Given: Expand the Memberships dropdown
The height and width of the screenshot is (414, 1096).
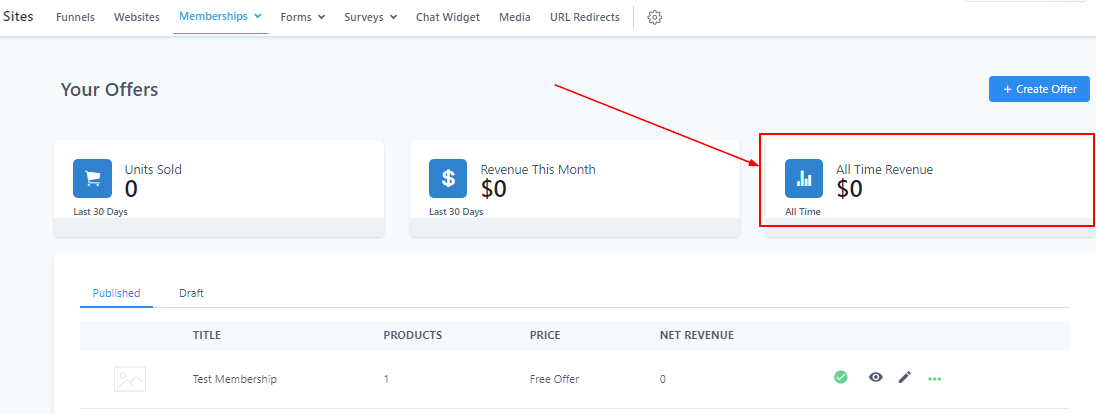Looking at the screenshot, I should (220, 17).
